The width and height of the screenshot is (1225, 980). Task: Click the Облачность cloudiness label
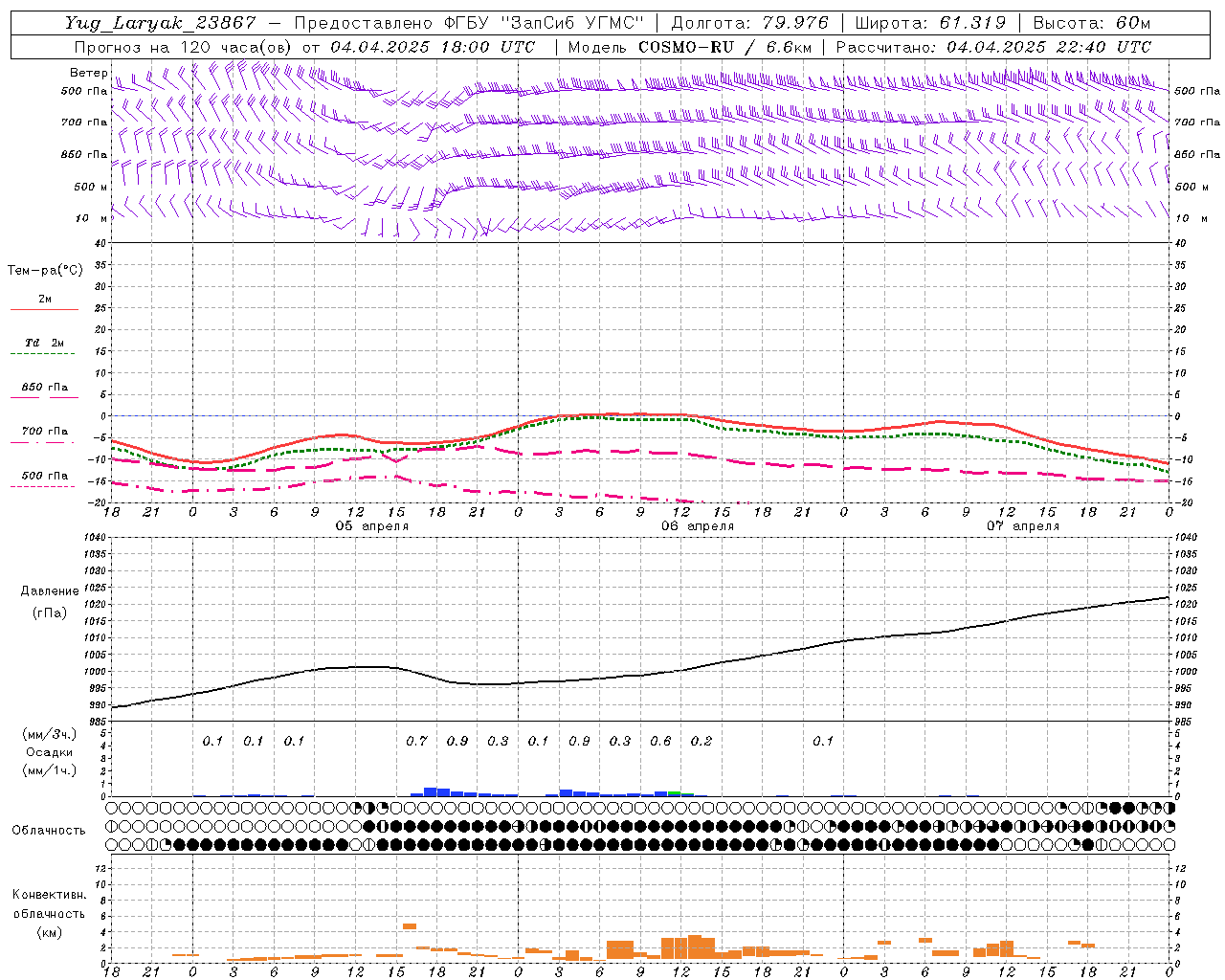(x=49, y=831)
